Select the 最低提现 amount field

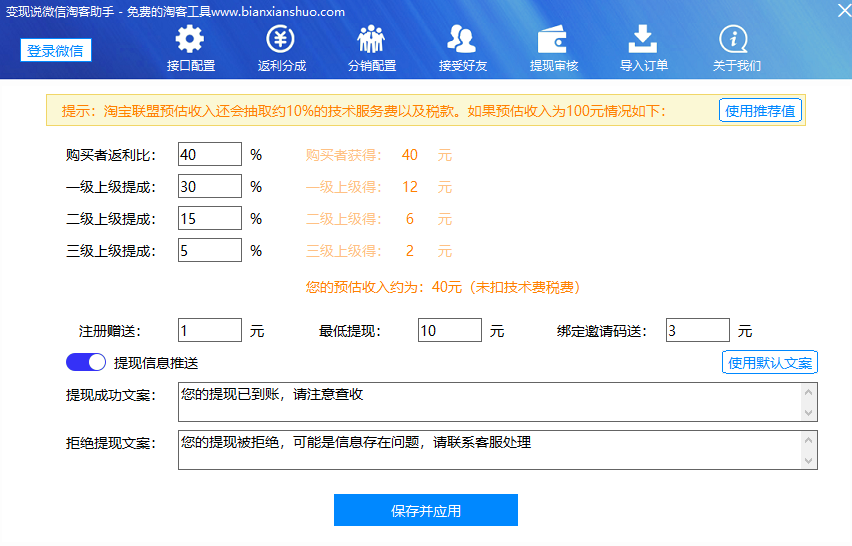point(450,330)
